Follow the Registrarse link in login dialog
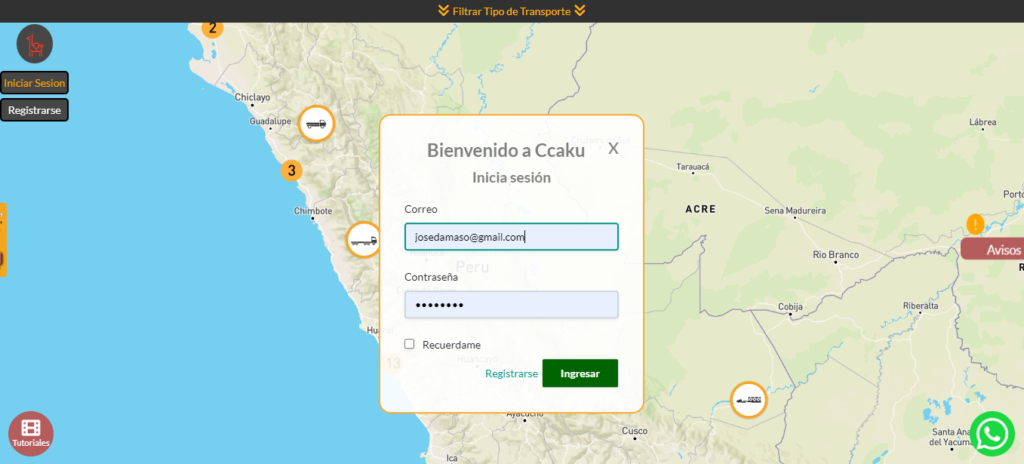The height and width of the screenshot is (464, 1024). (x=511, y=373)
